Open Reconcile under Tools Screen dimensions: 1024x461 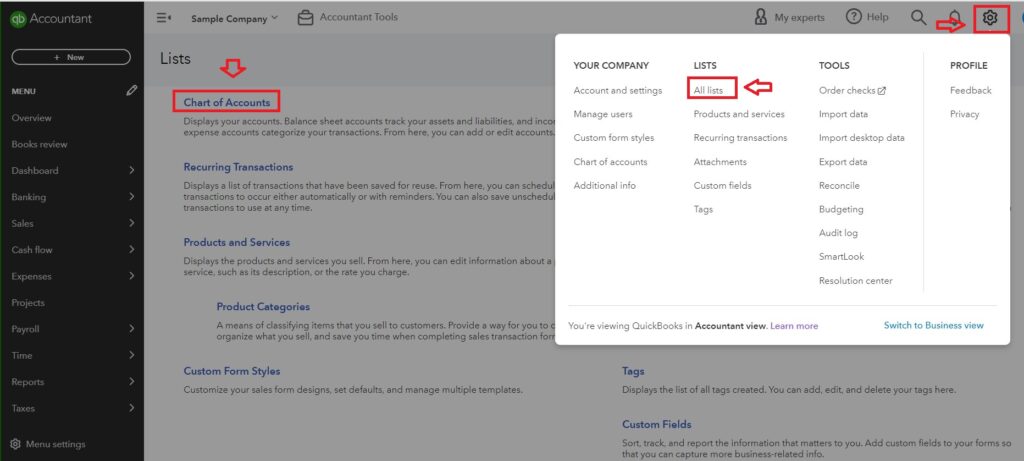tap(839, 185)
